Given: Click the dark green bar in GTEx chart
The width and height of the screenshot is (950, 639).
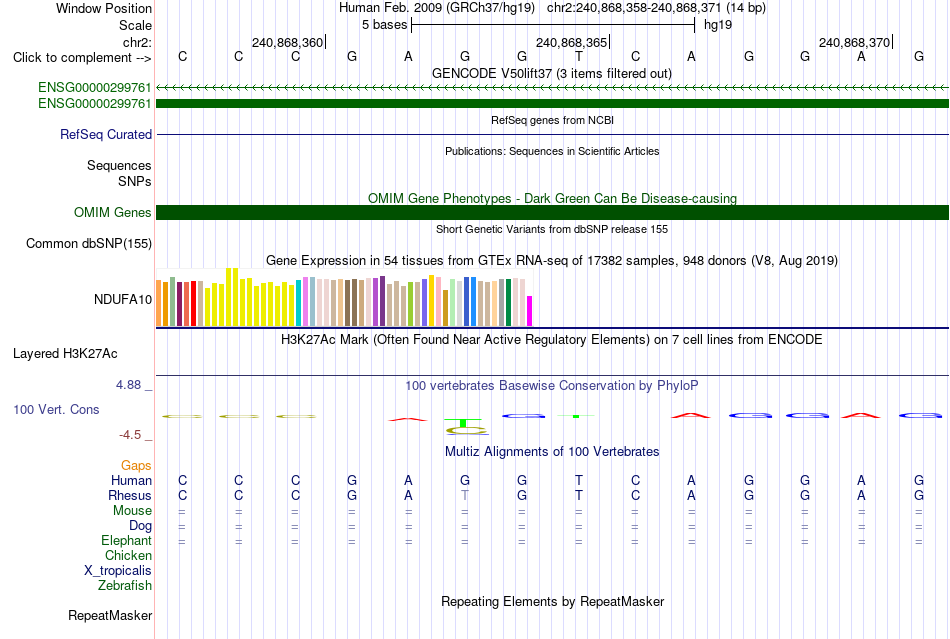Looking at the screenshot, I should click(x=508, y=303).
